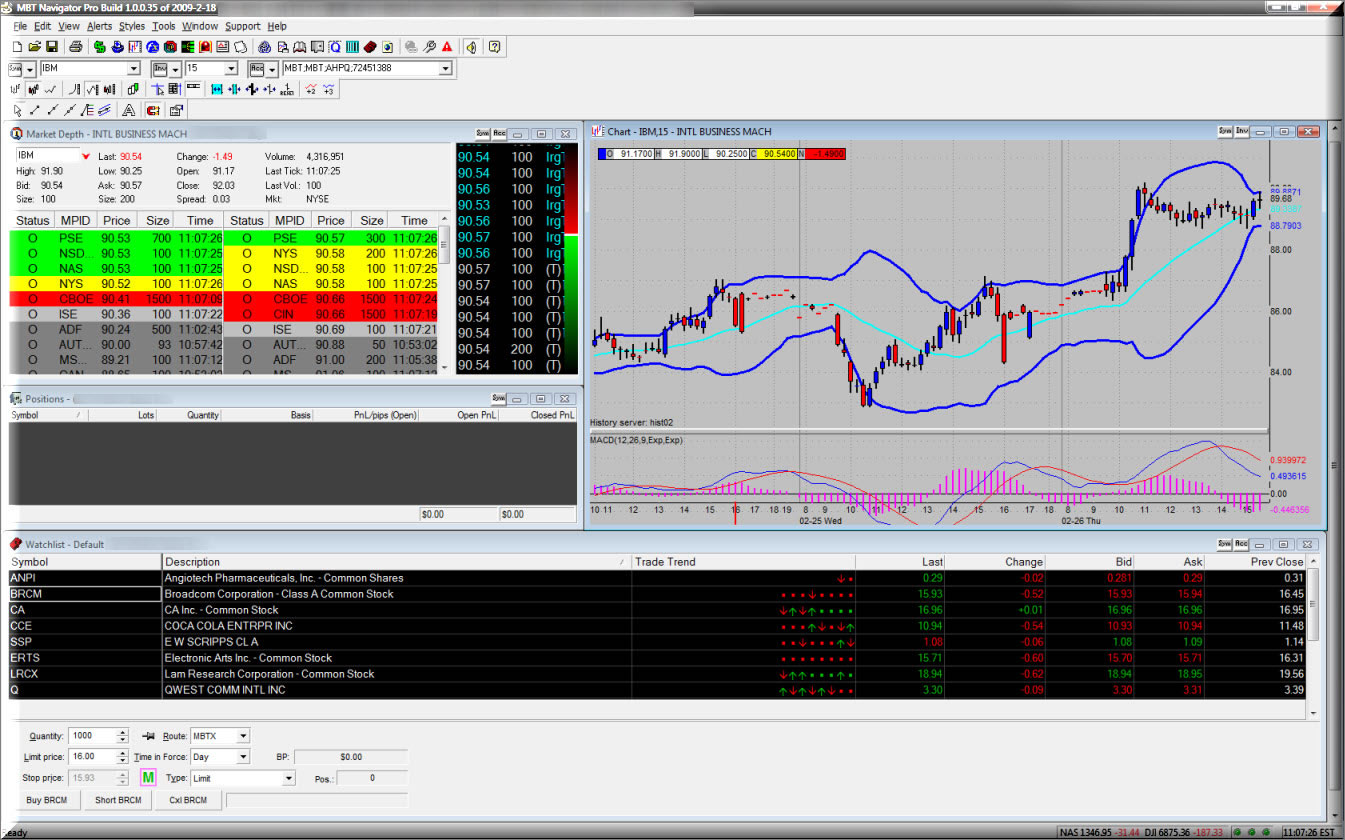
Task: Click the red magnet snap icon
Action: click(153, 110)
